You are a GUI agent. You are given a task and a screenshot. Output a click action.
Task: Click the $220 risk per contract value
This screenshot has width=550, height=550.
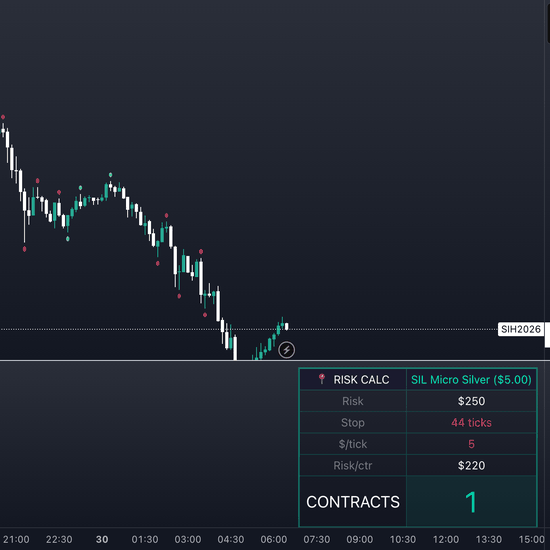471,465
